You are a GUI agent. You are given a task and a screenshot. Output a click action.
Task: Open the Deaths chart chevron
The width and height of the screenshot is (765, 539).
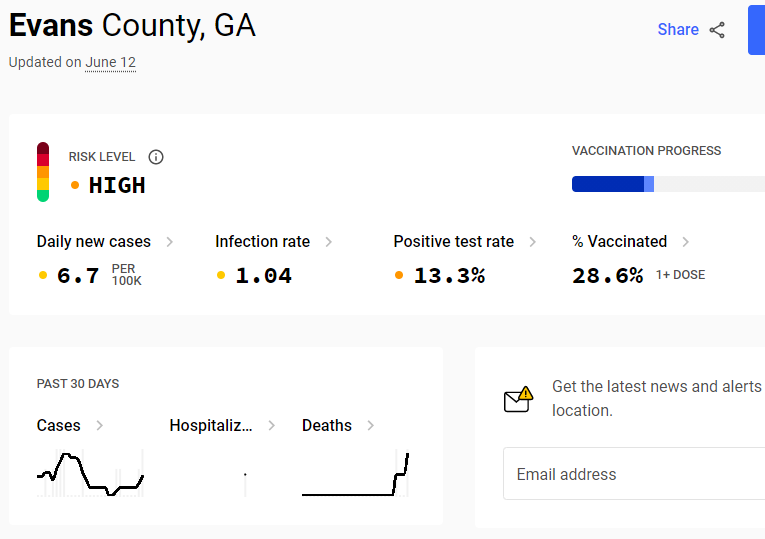pyautogui.click(x=371, y=425)
